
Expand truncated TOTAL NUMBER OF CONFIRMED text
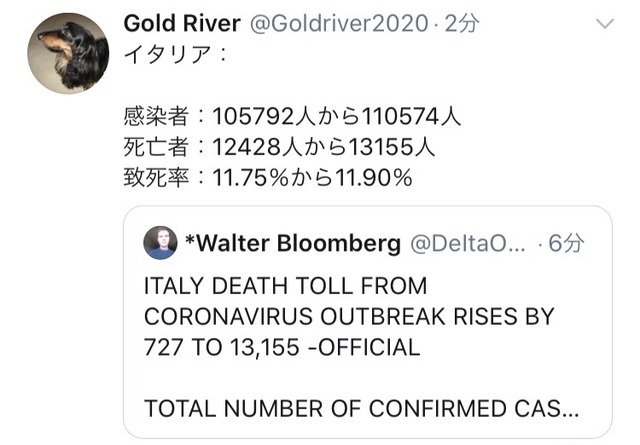364,409
